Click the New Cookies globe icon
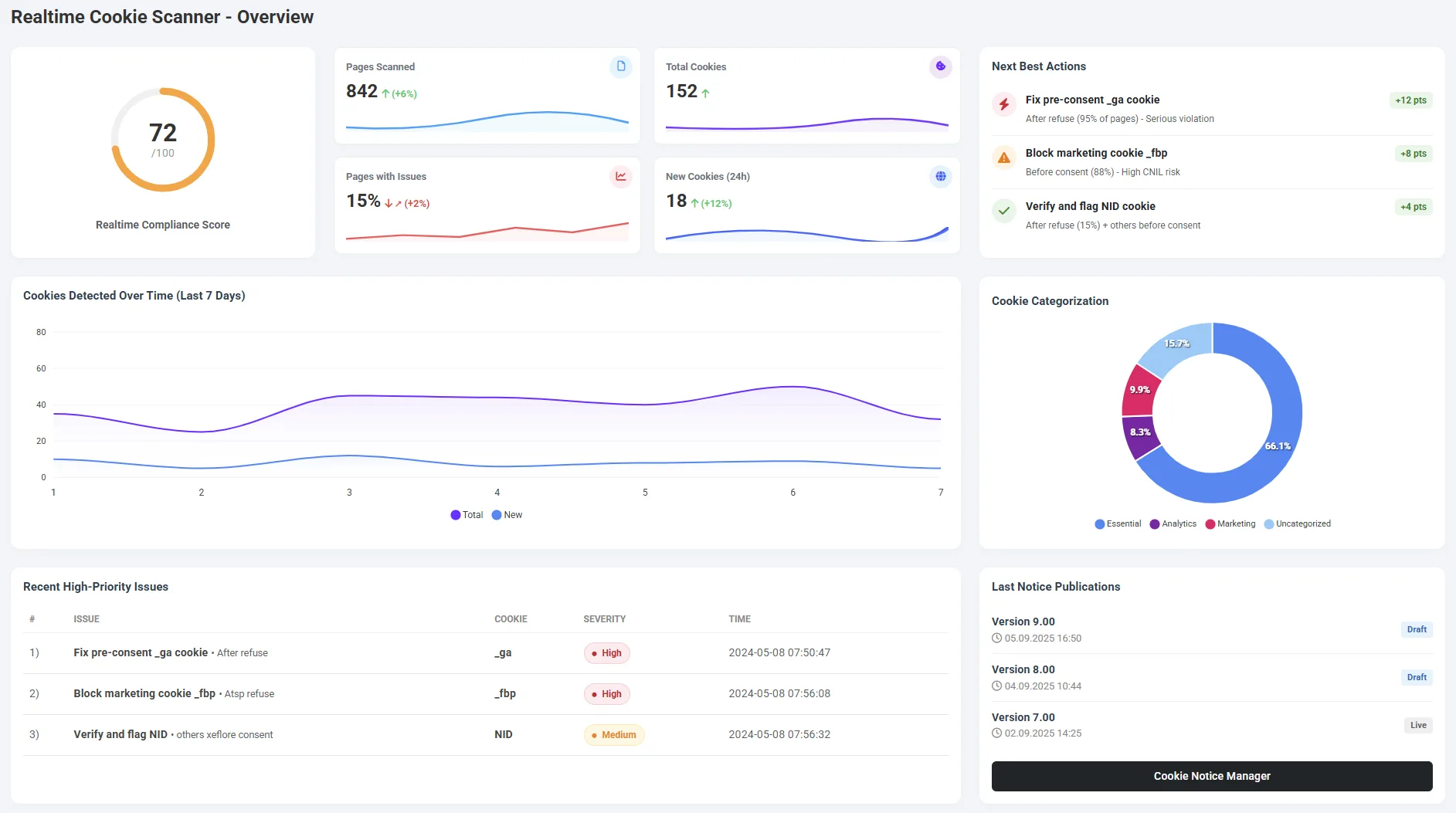Viewport: 1456px width, 813px height. click(x=941, y=177)
